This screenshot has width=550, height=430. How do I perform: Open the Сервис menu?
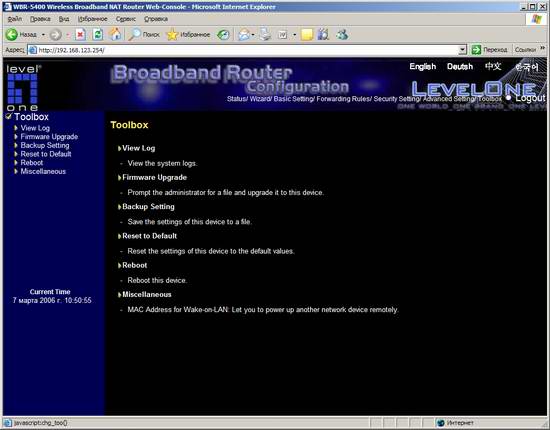point(126,19)
